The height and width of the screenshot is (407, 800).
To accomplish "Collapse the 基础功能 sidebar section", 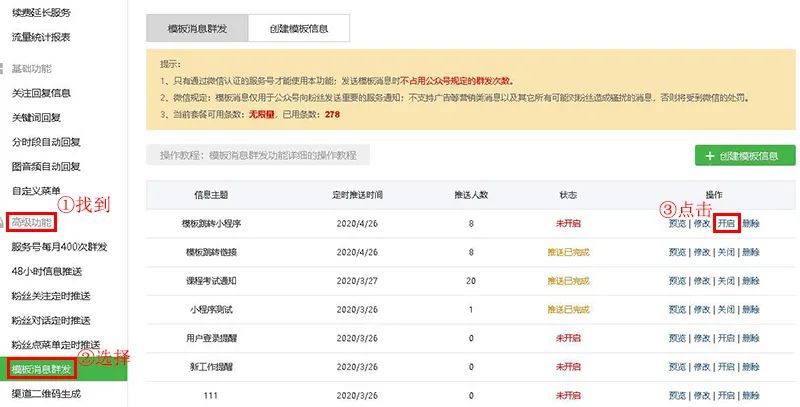I will (x=32, y=68).
